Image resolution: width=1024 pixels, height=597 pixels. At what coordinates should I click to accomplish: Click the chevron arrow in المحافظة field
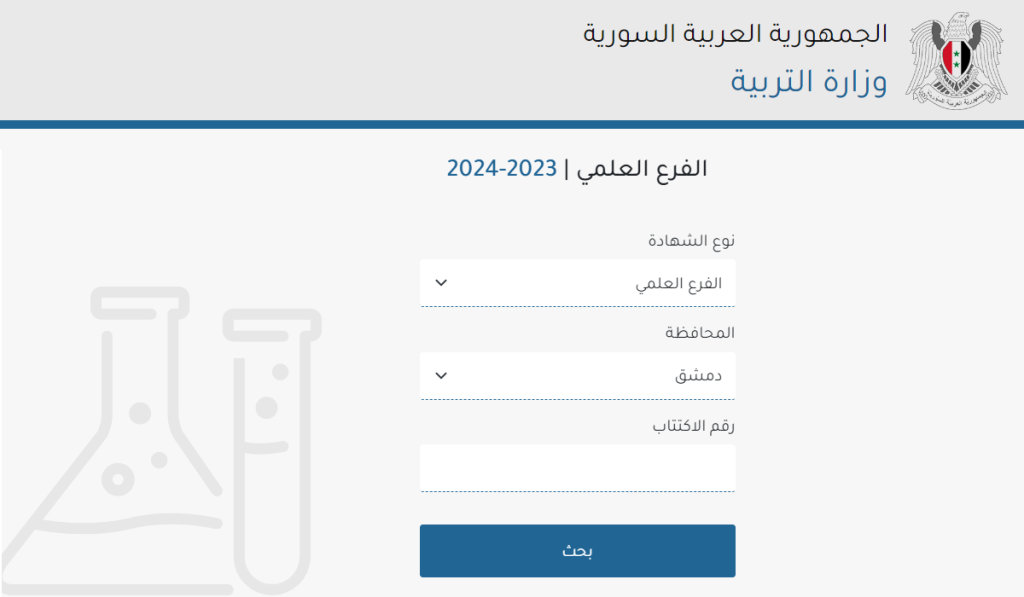pos(441,376)
